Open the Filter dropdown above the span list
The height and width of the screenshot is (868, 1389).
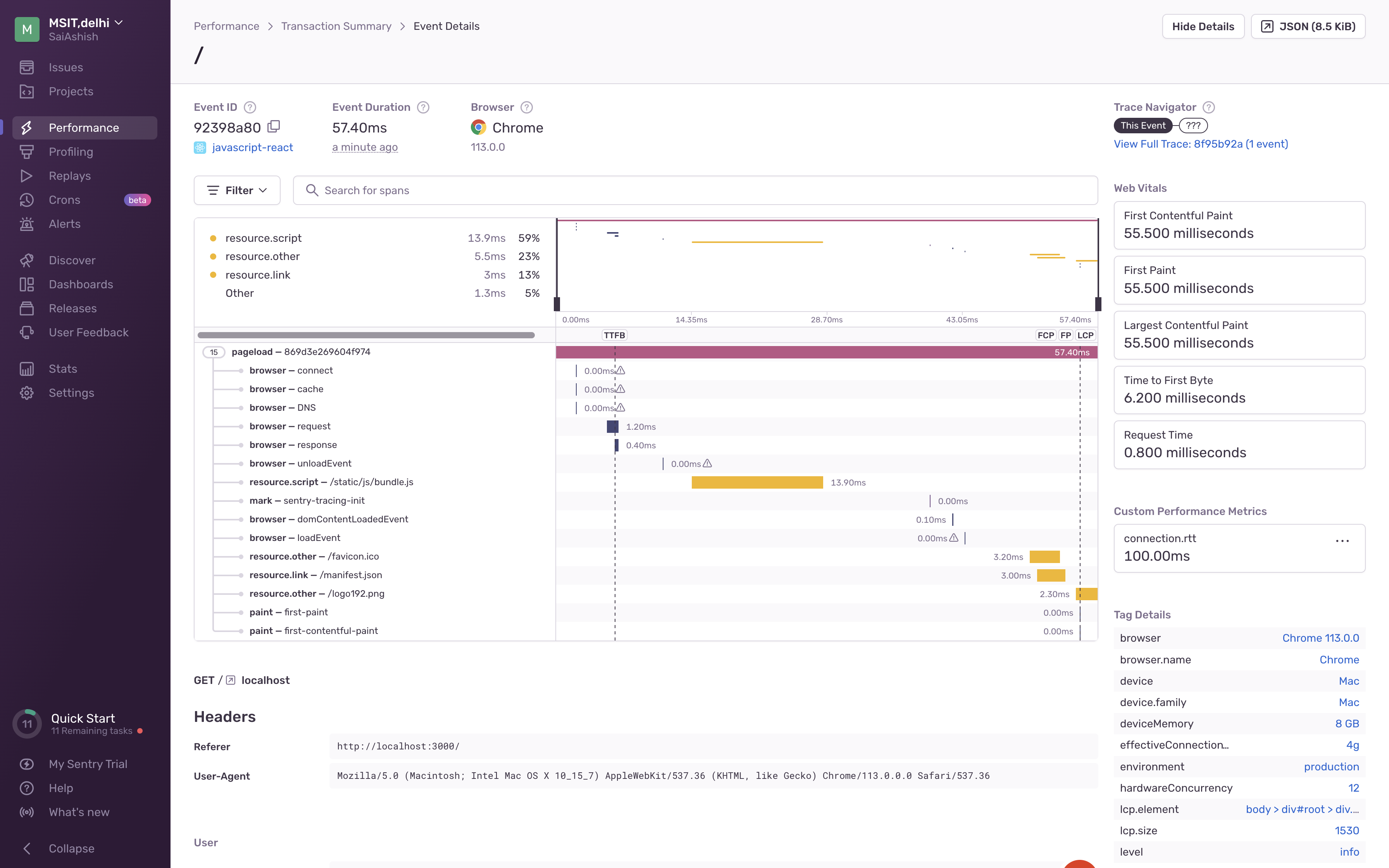(236, 190)
